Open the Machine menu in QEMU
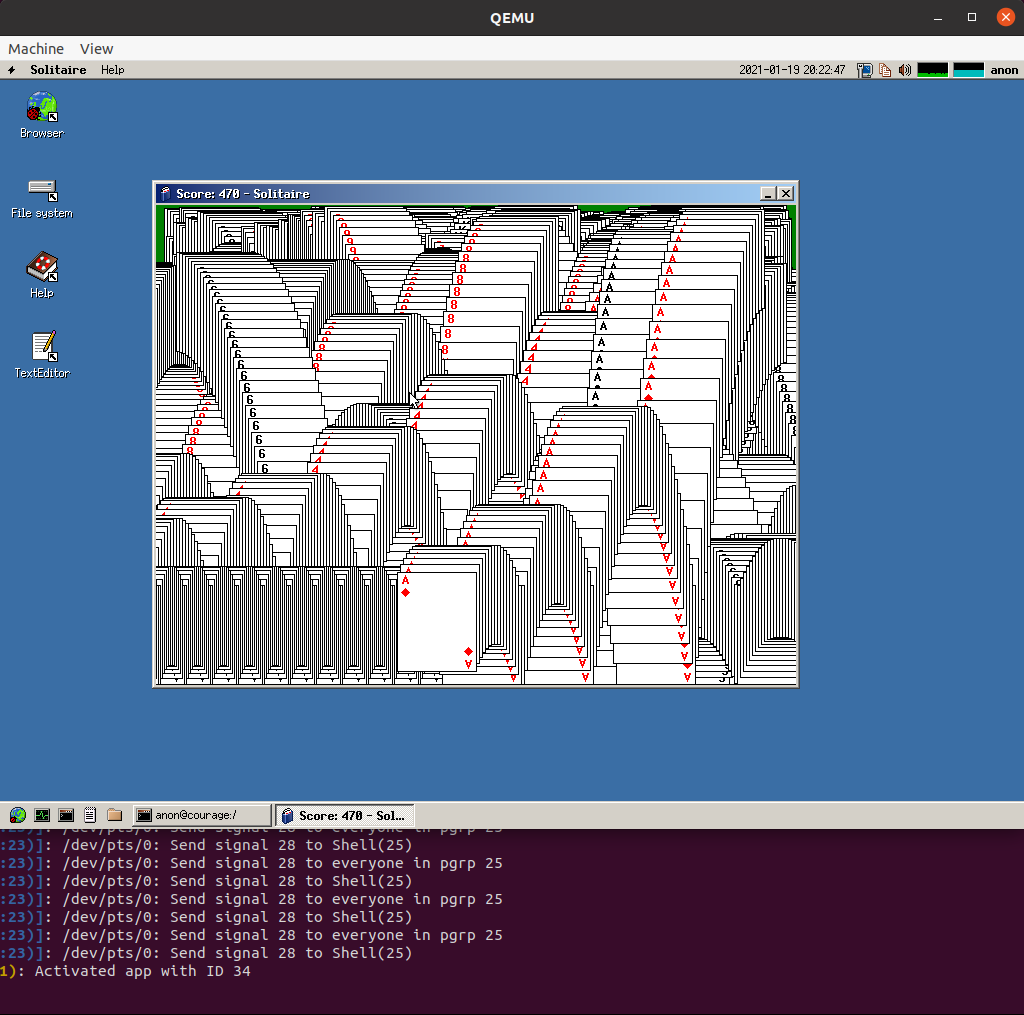 pyautogui.click(x=35, y=48)
